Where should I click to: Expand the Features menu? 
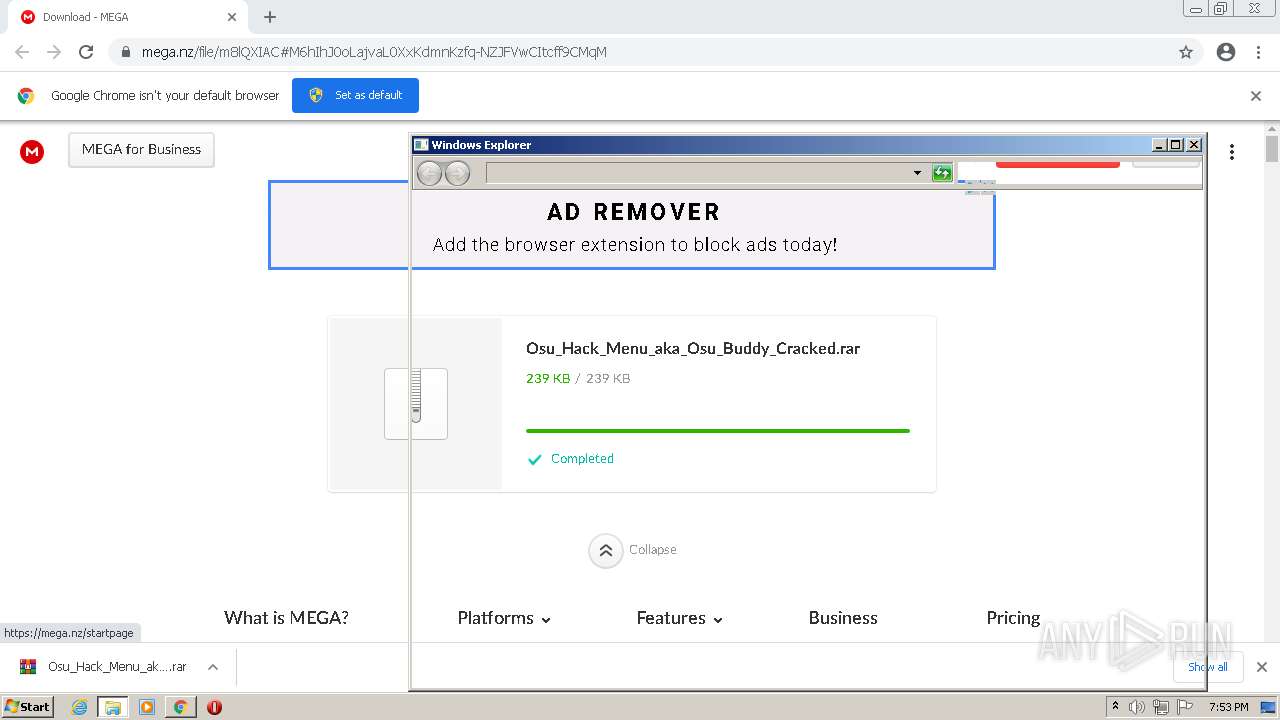(x=679, y=618)
